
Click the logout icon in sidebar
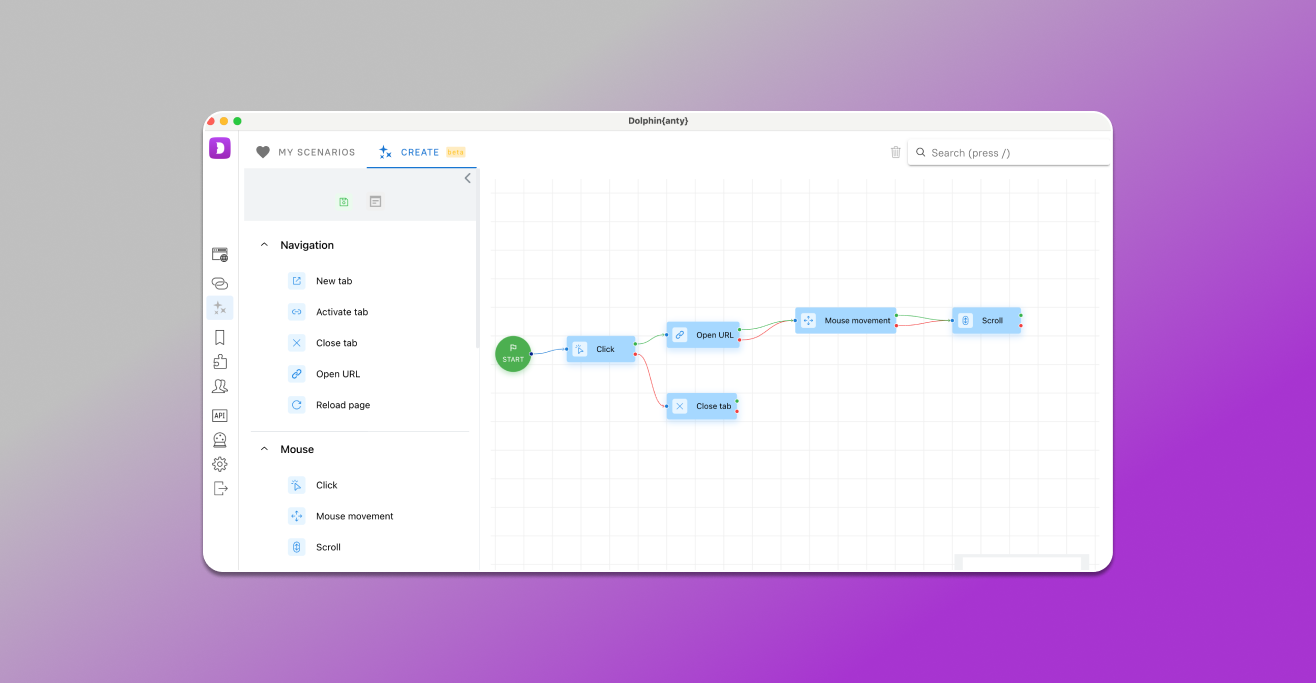(220, 488)
